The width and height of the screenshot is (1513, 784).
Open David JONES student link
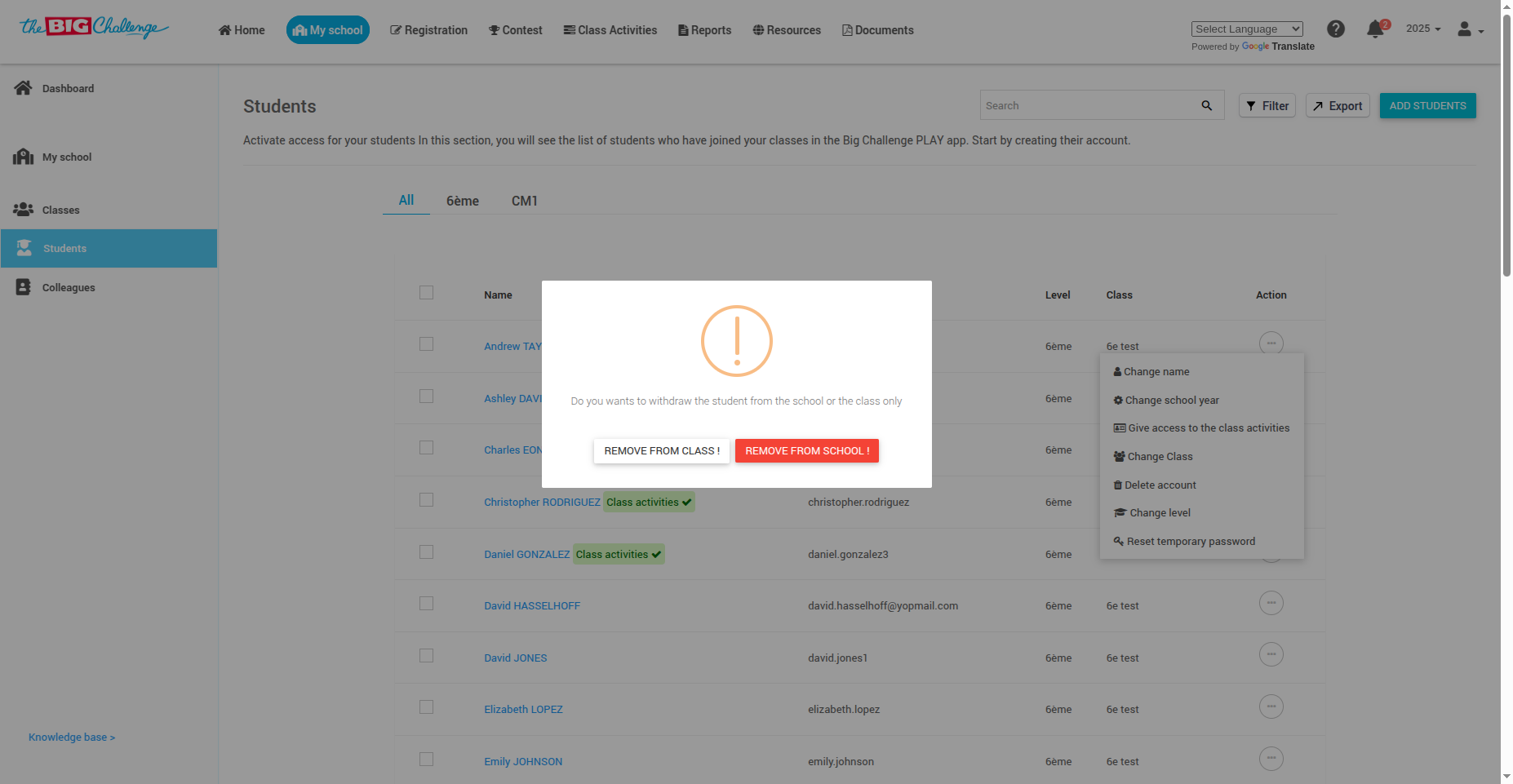coord(516,658)
